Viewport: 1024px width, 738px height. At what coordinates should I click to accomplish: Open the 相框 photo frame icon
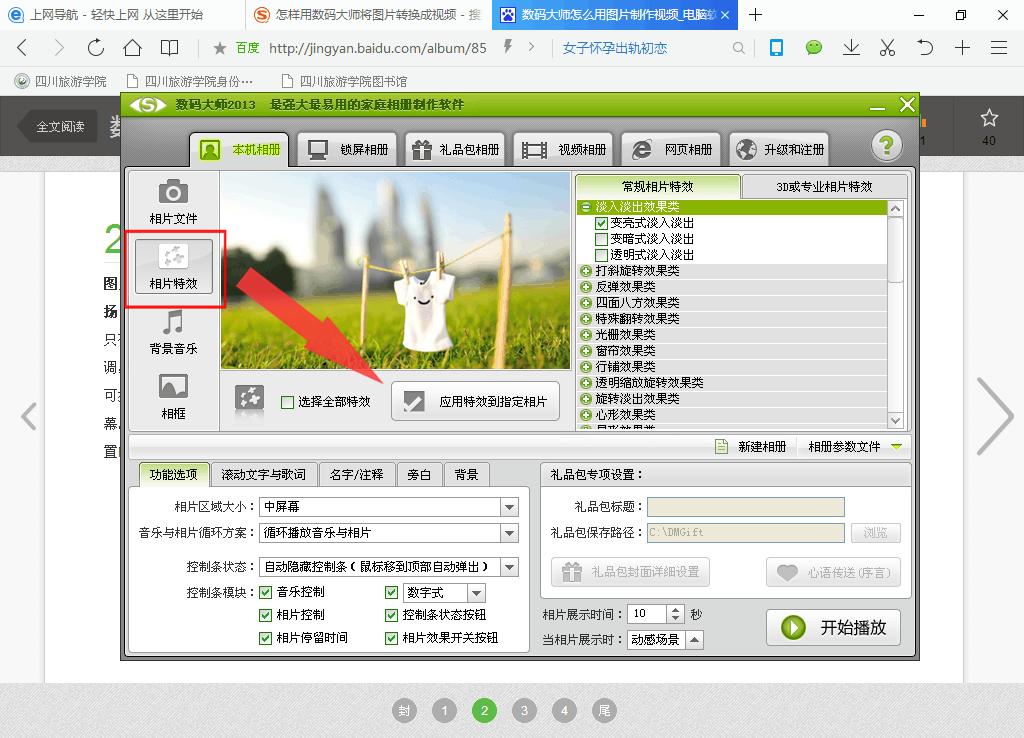pyautogui.click(x=173, y=396)
